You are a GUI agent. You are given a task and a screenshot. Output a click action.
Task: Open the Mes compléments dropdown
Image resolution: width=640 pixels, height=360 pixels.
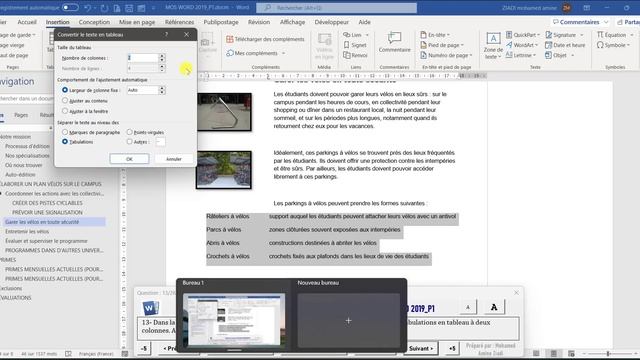pyautogui.click(x=256, y=53)
